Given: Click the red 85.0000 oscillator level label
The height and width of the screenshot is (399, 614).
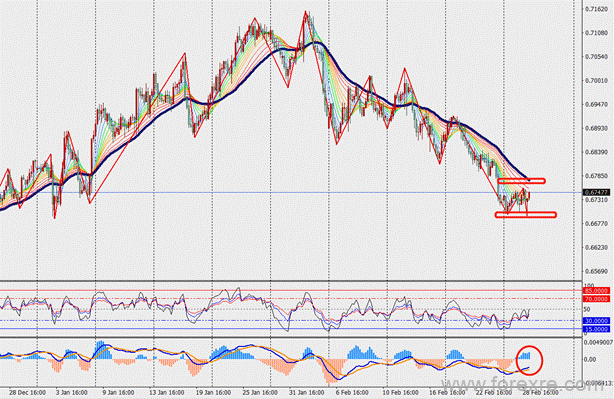Looking at the screenshot, I should (x=596, y=291).
